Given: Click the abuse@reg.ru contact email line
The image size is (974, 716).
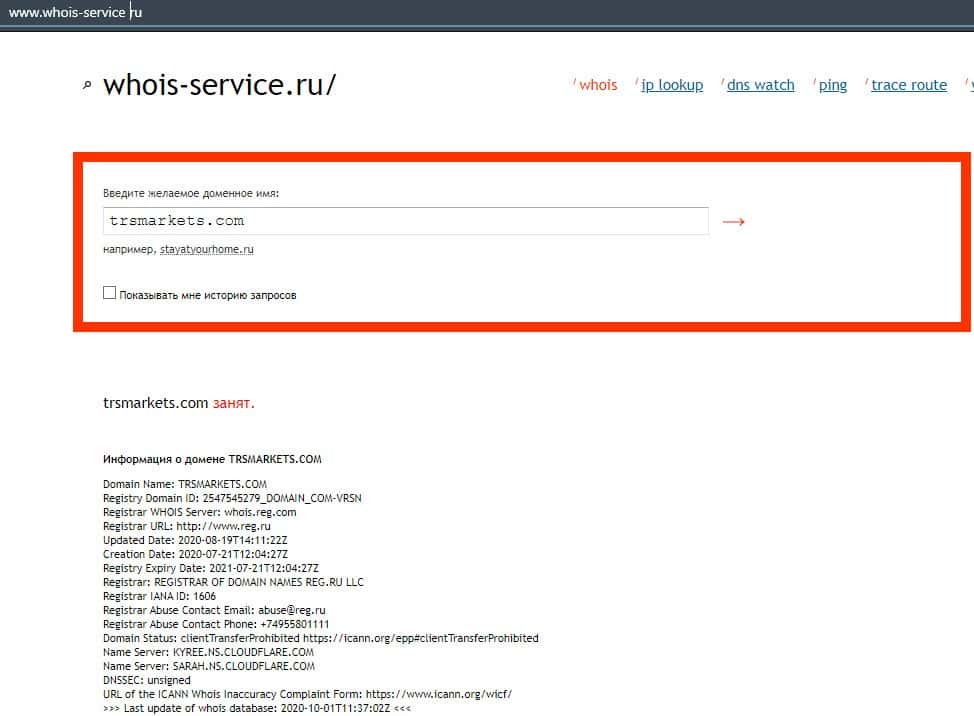Looking at the screenshot, I should tap(214, 610).
